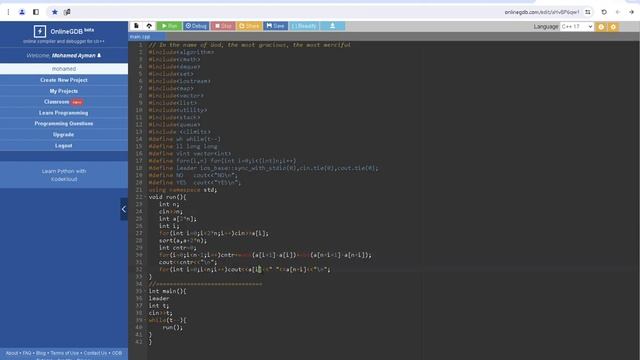
Task: Collapse the sidebar with the arrow handle
Action: click(124, 209)
